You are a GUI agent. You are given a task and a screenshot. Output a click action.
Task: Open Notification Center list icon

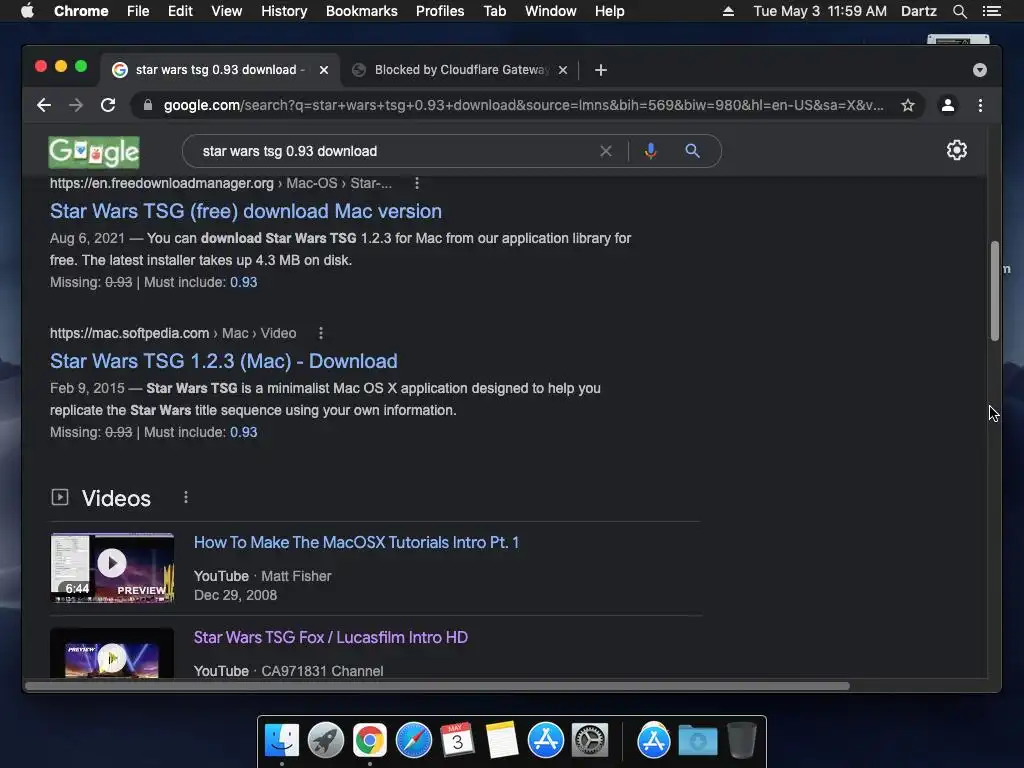click(x=991, y=11)
